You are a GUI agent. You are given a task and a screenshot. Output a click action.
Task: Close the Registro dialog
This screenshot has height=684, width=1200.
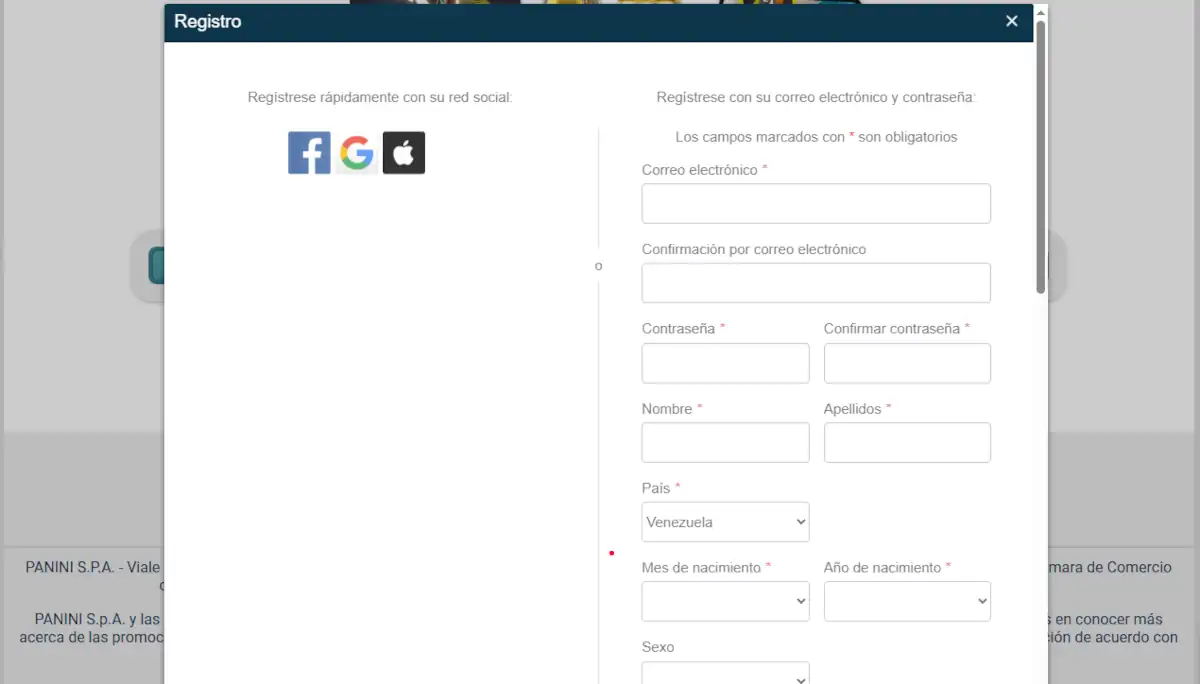[1011, 20]
